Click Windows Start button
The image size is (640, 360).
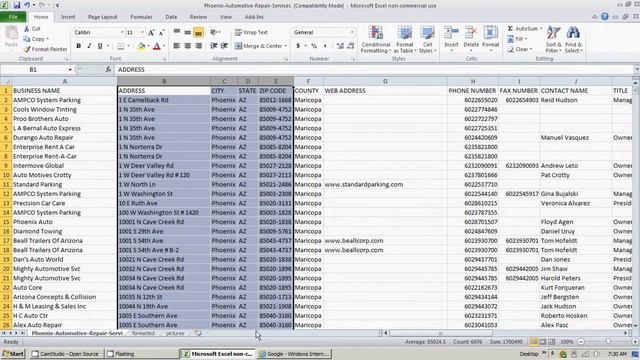pos(13,354)
